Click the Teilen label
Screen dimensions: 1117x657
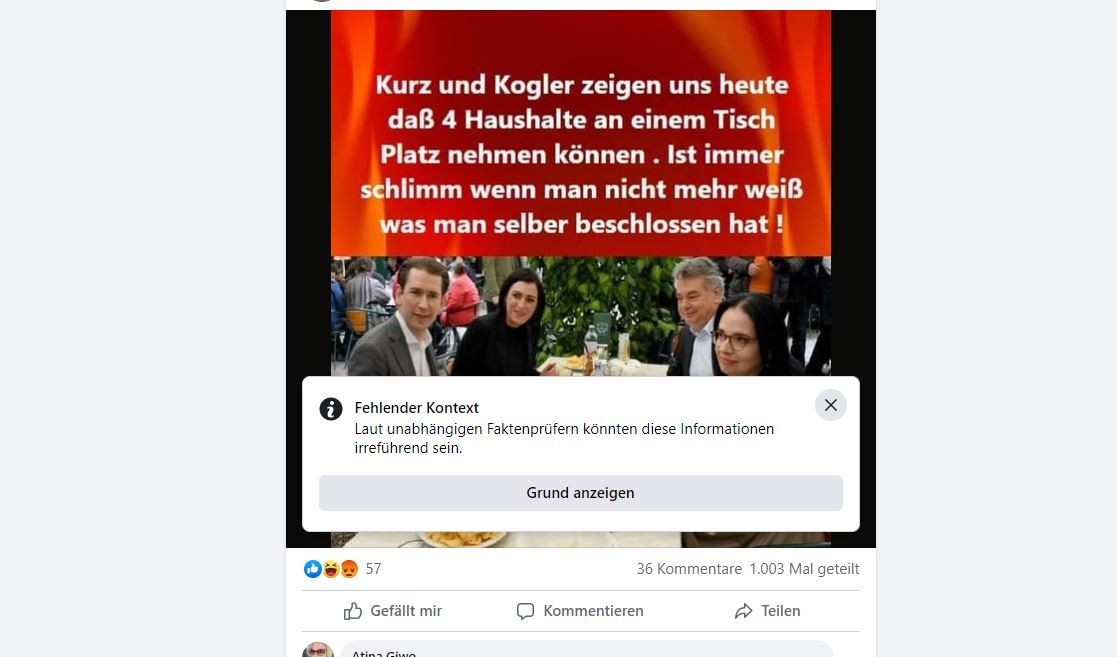point(781,611)
